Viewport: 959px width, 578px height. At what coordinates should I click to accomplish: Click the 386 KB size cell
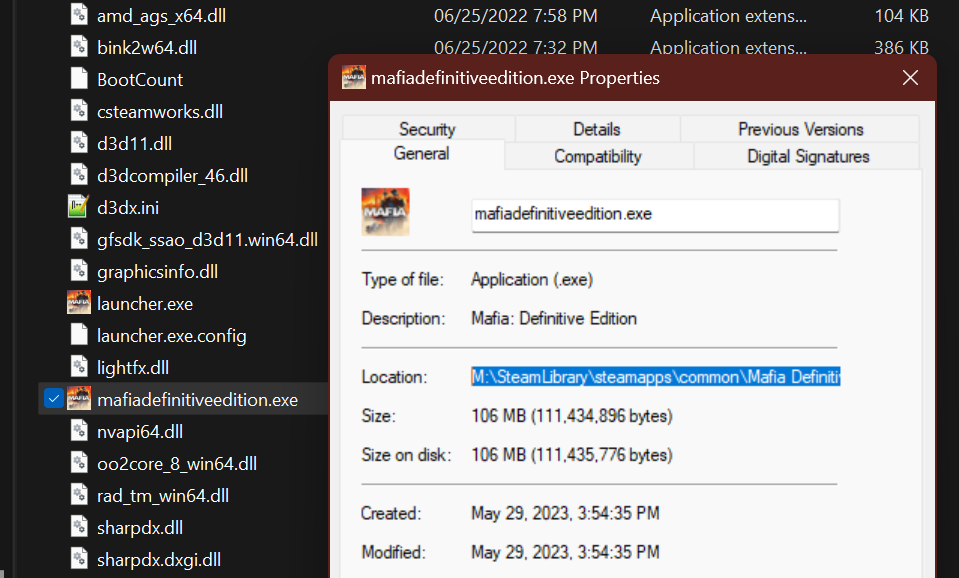tap(902, 48)
